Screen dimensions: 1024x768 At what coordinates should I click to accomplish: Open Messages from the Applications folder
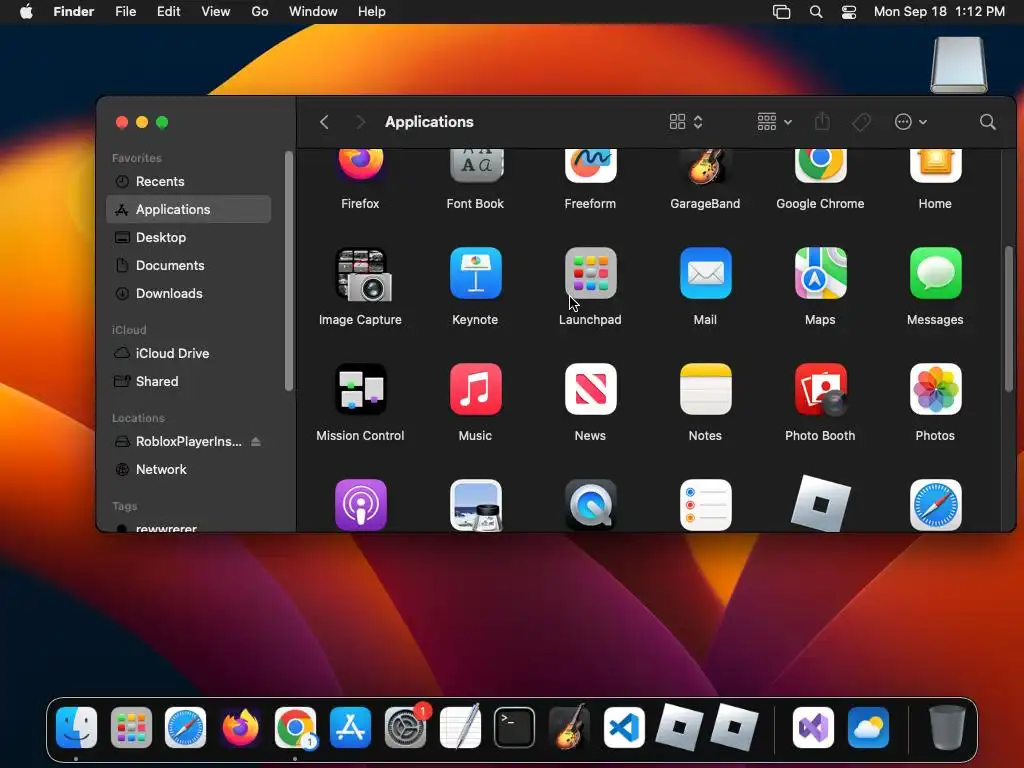pyautogui.click(x=935, y=273)
